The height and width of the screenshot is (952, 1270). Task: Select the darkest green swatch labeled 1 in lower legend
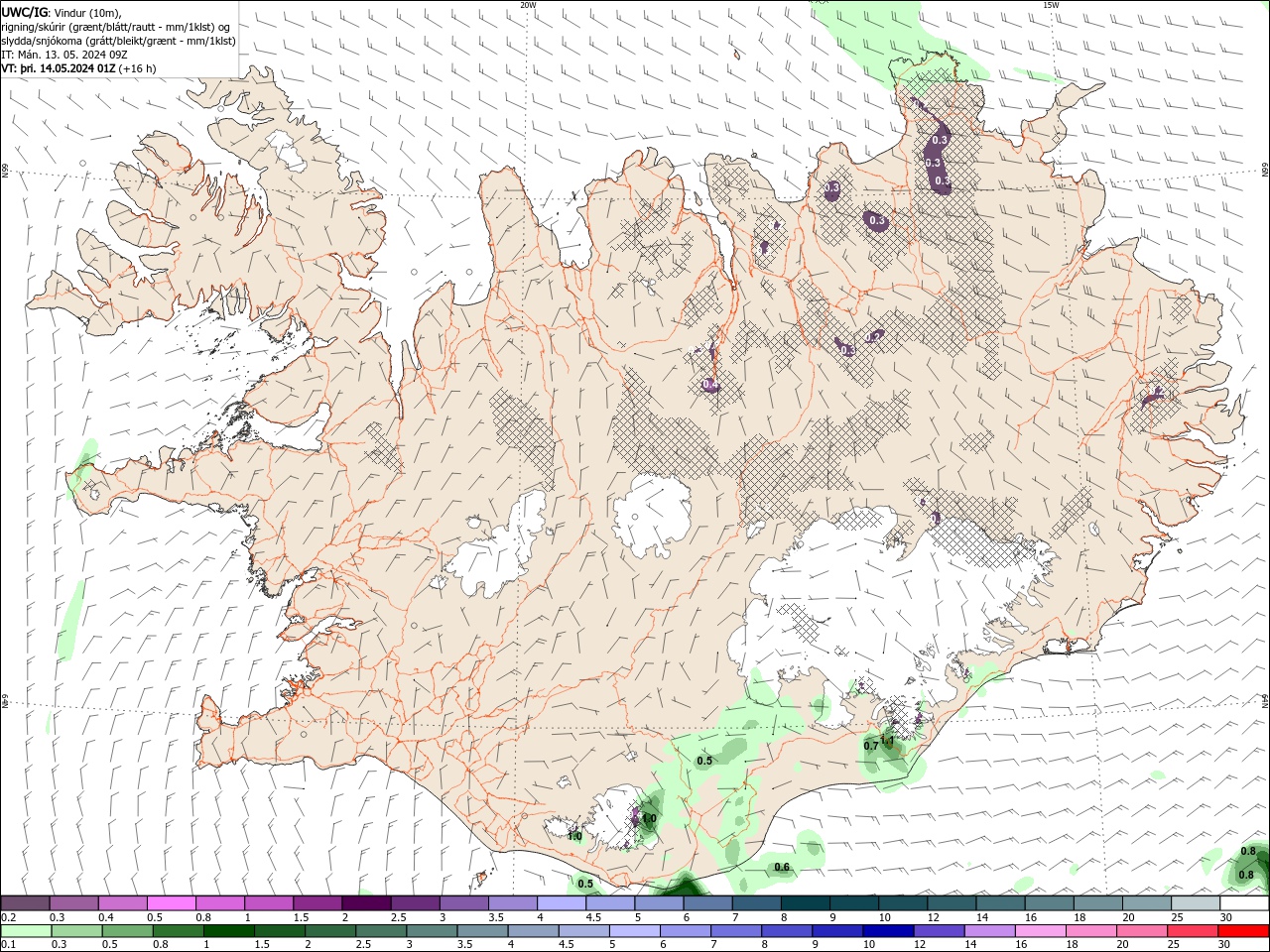coord(228,931)
